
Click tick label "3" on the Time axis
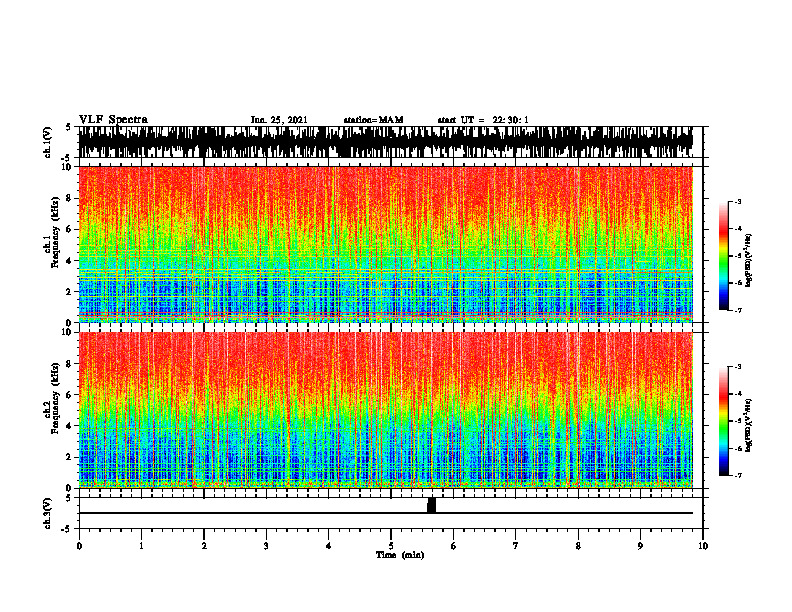coord(266,546)
